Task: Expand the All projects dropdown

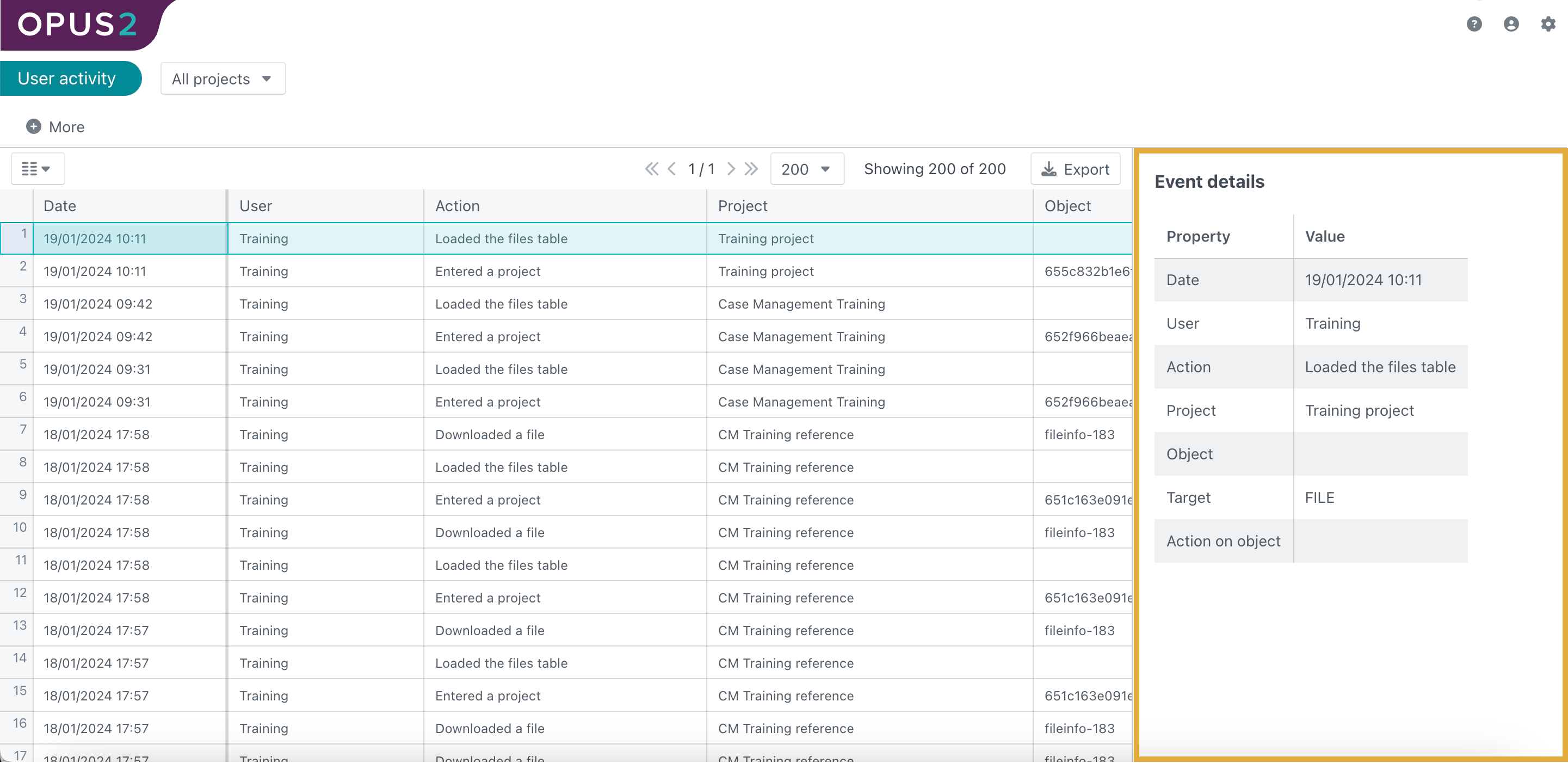Action: [222, 79]
